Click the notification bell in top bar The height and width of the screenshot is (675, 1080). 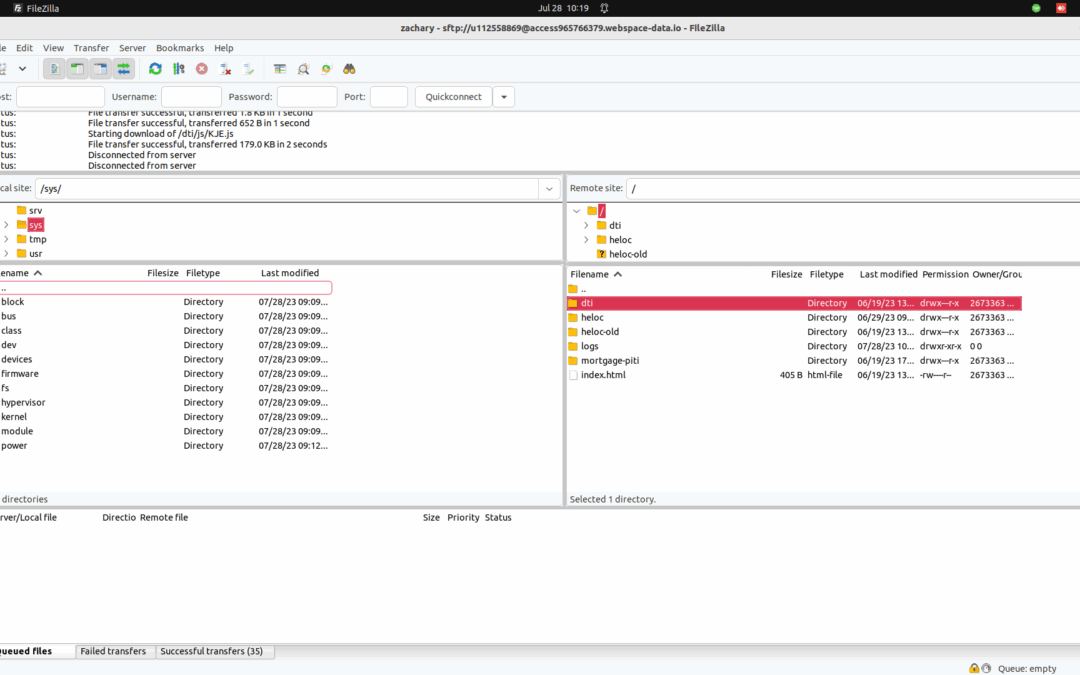[x=604, y=8]
